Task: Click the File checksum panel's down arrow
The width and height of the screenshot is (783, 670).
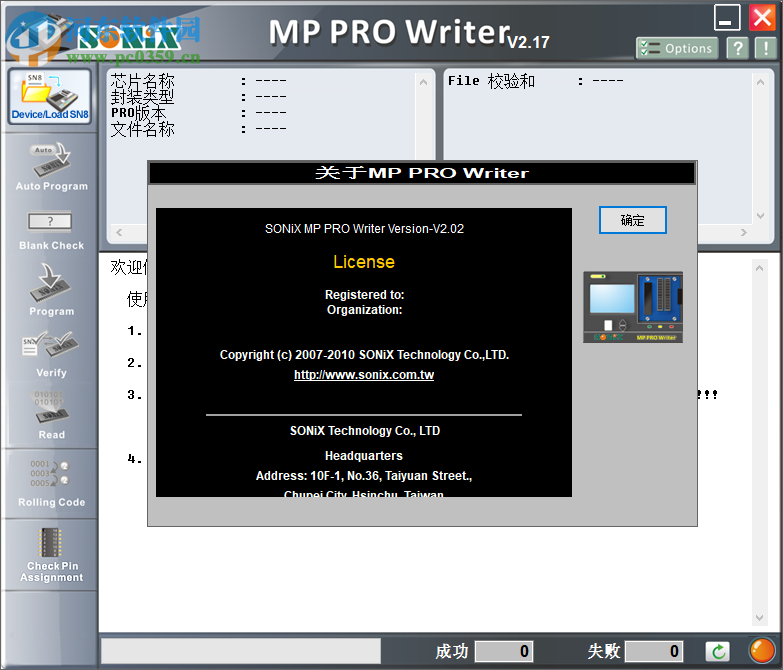Action: tap(760, 216)
